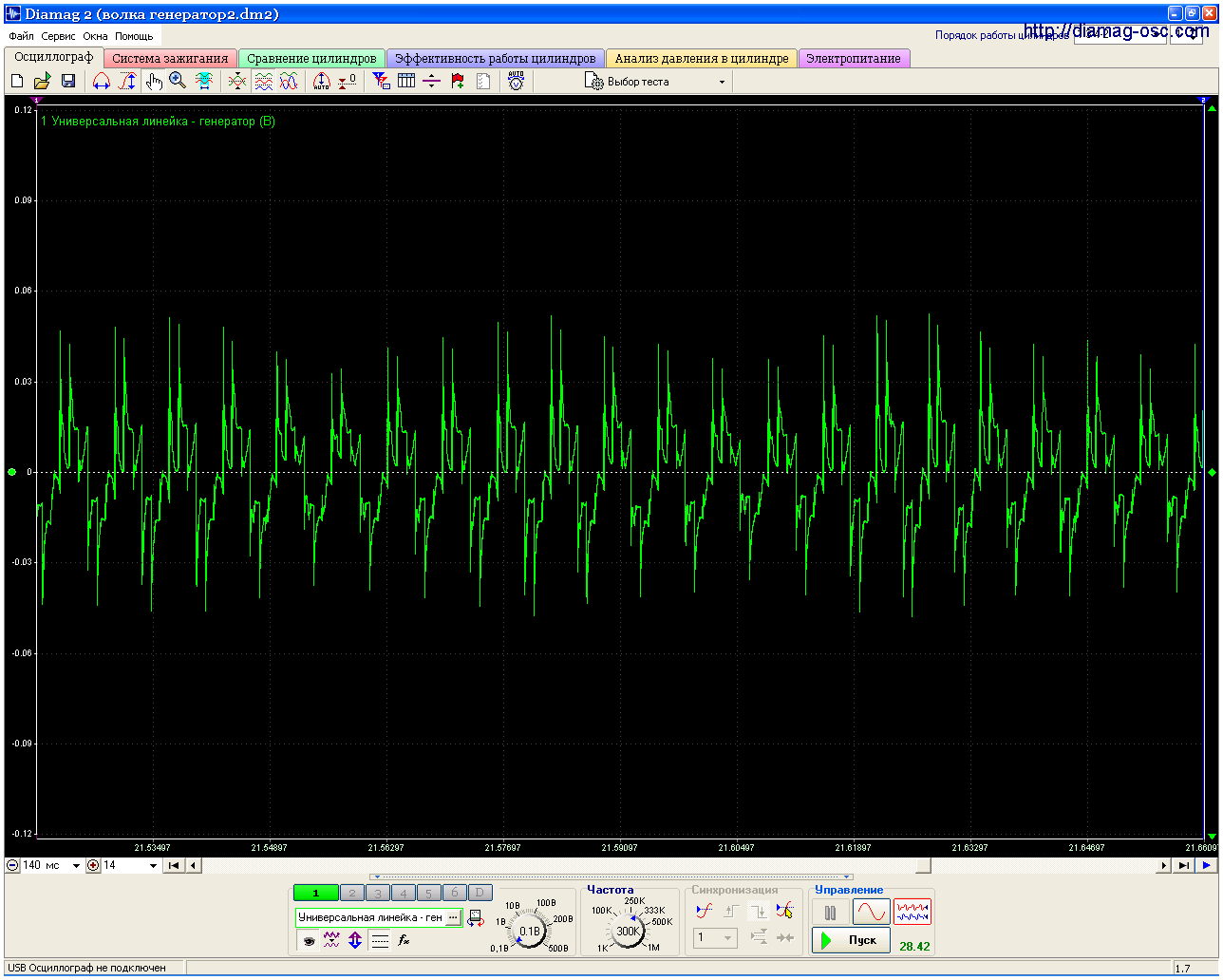This screenshot has height=980, width=1223.
Task: Switch to Осциллограф tab
Action: pyautogui.click(x=54, y=58)
